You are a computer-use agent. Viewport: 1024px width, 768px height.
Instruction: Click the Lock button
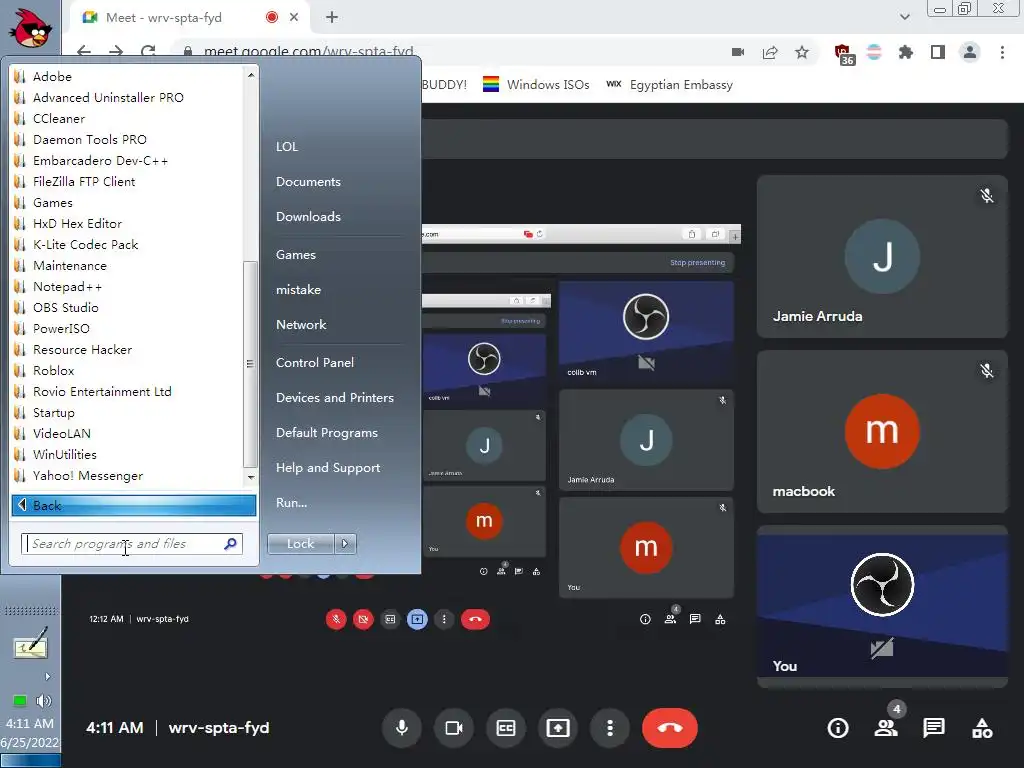point(300,543)
